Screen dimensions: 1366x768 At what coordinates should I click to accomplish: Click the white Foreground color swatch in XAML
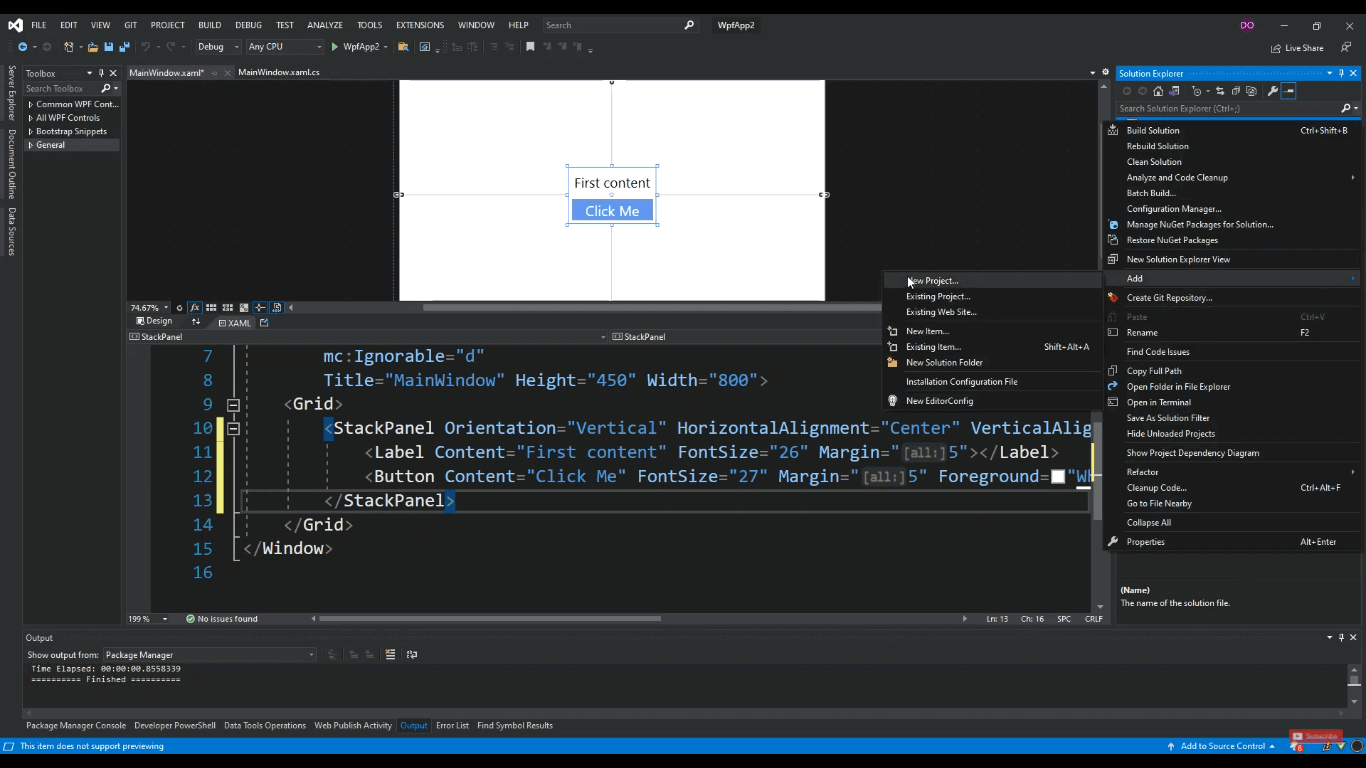pos(1057,477)
